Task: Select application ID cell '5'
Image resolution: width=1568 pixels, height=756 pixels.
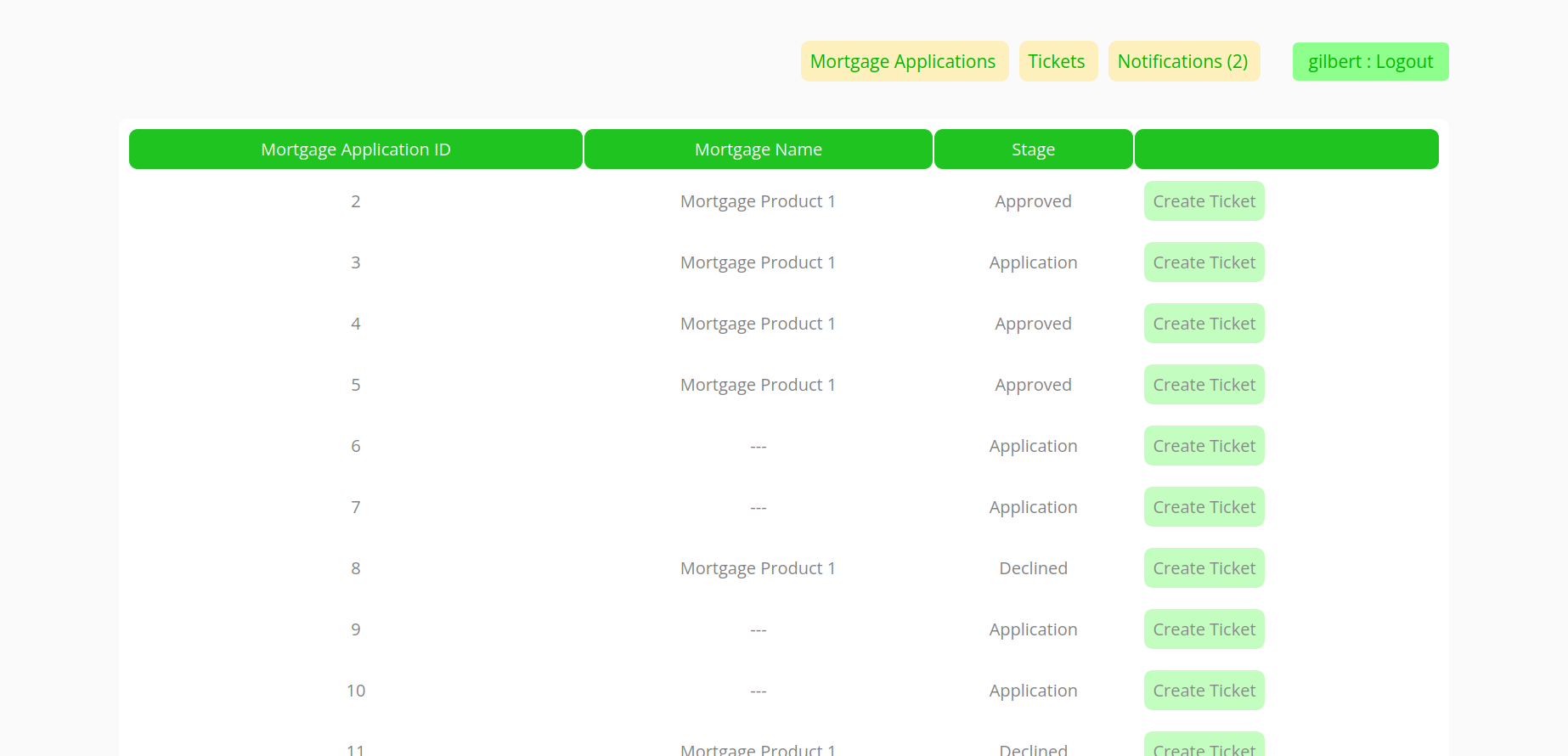Action: pyautogui.click(x=356, y=385)
